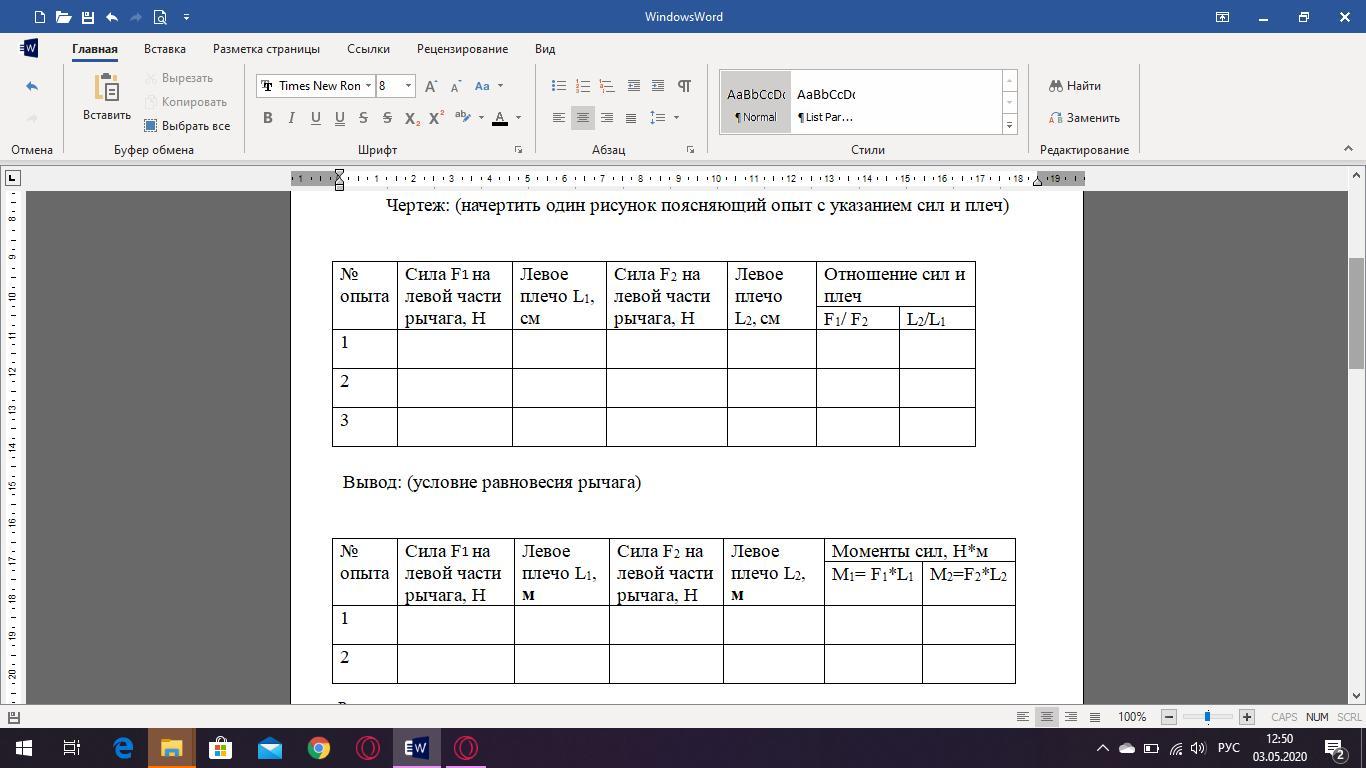
Task: Adjust the zoom slider handle
Action: coord(1207,717)
